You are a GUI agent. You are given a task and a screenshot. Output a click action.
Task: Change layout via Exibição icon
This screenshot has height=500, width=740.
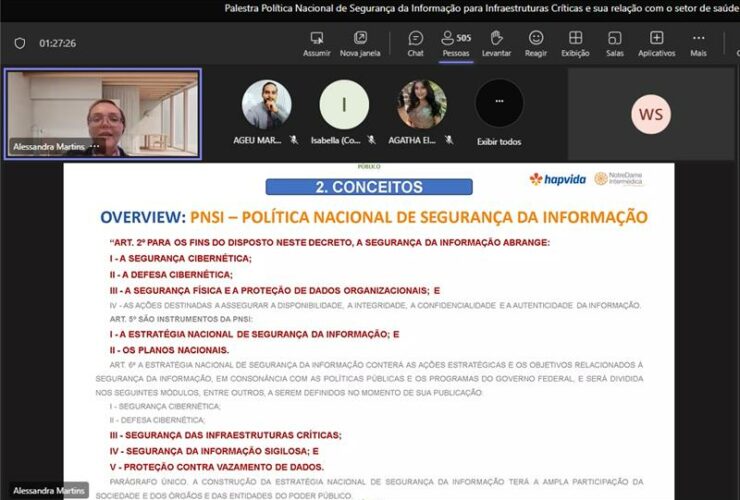pyautogui.click(x=575, y=38)
